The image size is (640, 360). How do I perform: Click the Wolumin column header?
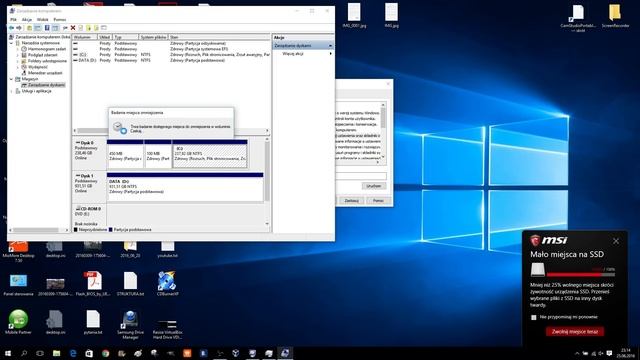click(85, 37)
